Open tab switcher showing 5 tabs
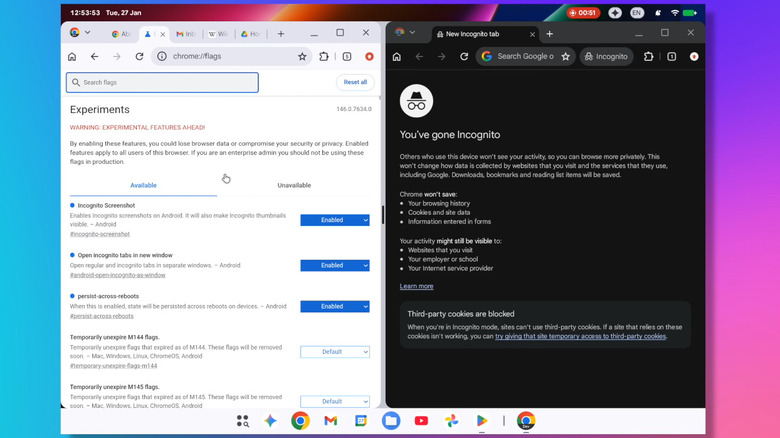 coord(347,57)
